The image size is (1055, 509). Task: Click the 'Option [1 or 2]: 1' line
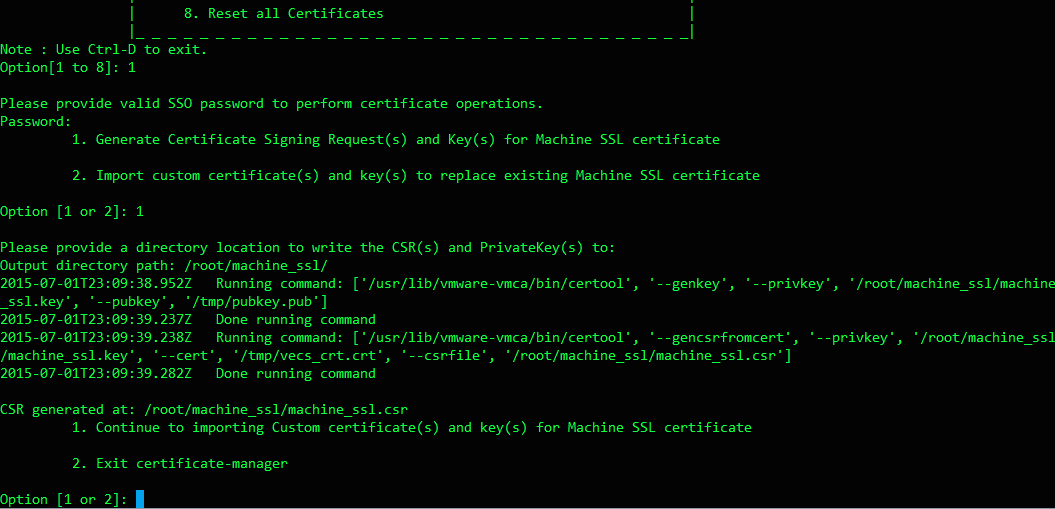click(72, 212)
